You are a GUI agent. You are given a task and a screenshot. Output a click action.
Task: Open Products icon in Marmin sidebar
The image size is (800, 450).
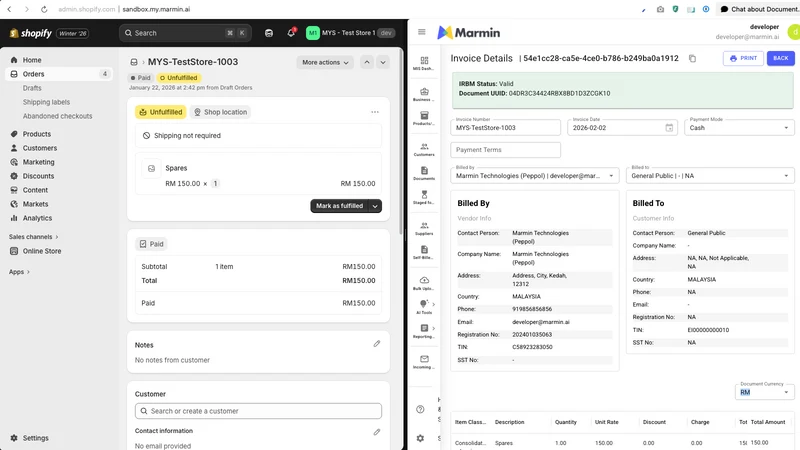tap(424, 118)
